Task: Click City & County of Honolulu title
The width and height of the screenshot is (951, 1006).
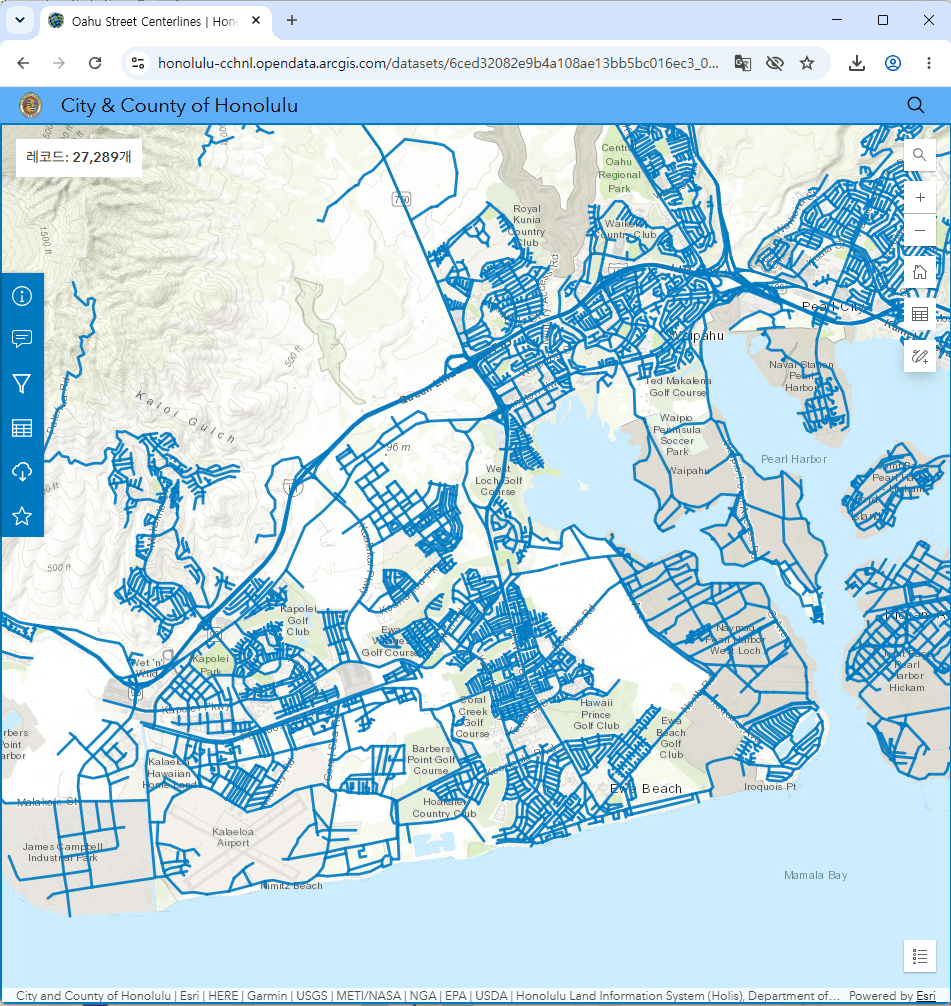Action: 179,105
